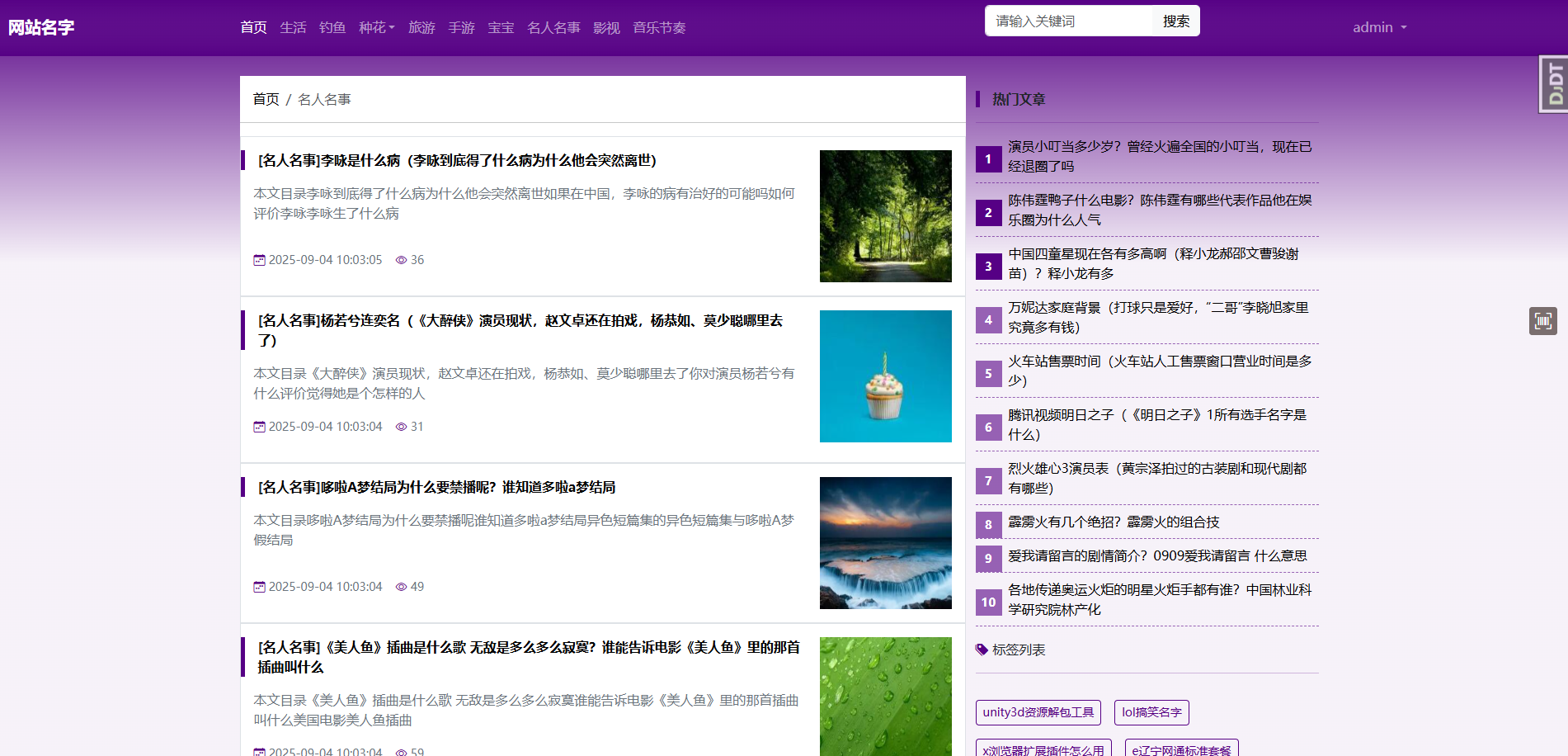Open the lol搞笑名字 tag
Screen dimensions: 1568x756
pos(1151,711)
